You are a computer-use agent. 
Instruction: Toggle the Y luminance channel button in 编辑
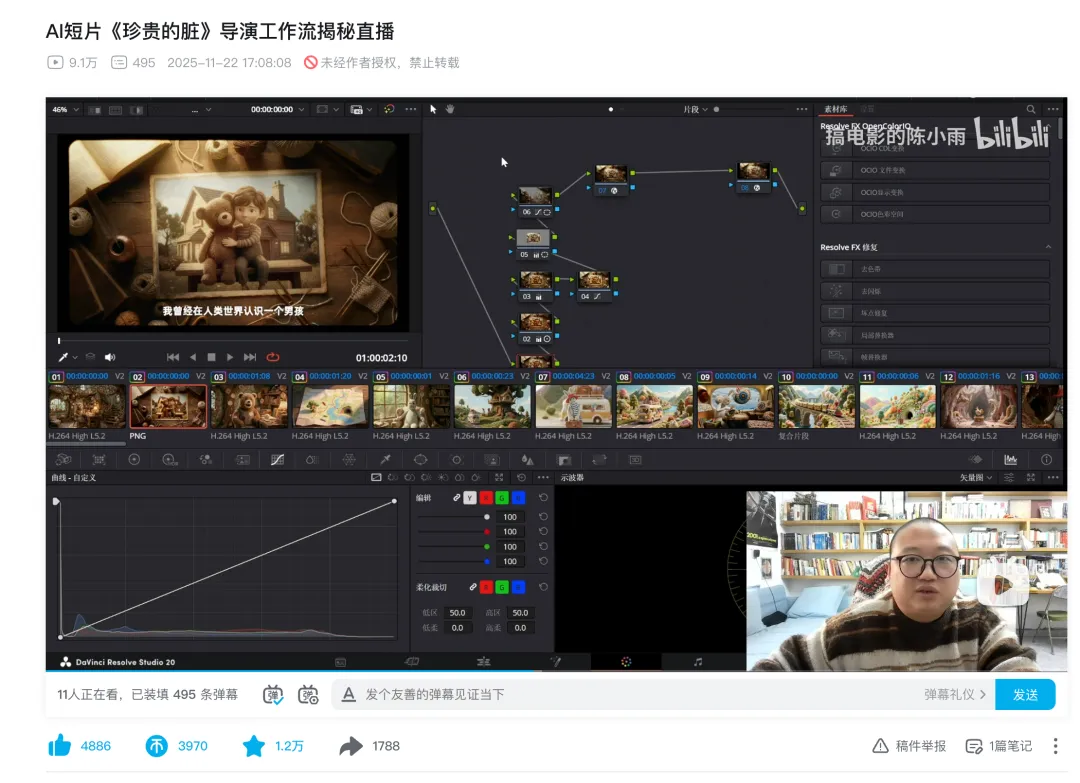pos(470,497)
